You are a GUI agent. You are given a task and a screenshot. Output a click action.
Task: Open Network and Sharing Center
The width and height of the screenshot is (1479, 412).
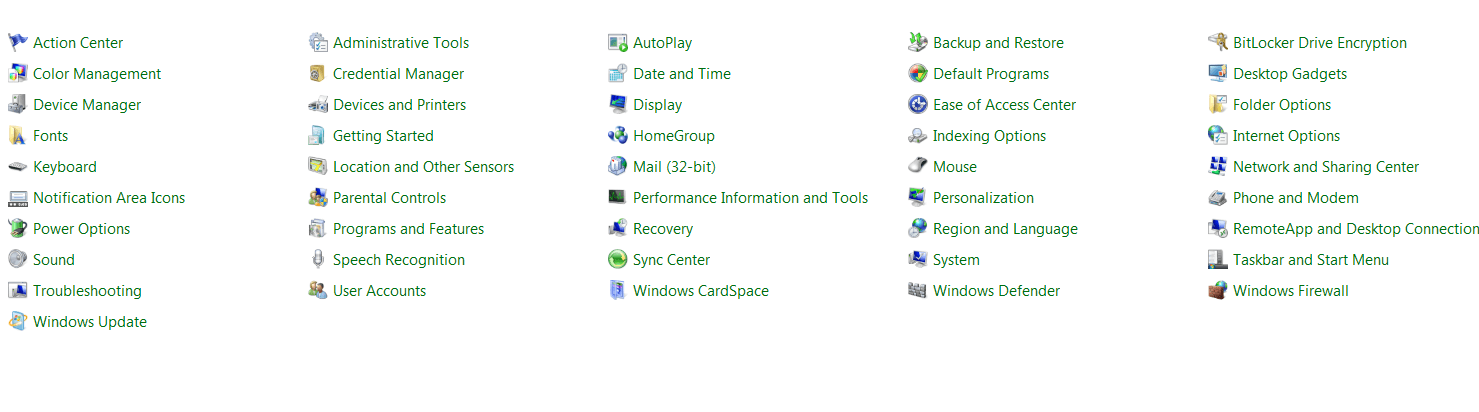[x=1326, y=167]
